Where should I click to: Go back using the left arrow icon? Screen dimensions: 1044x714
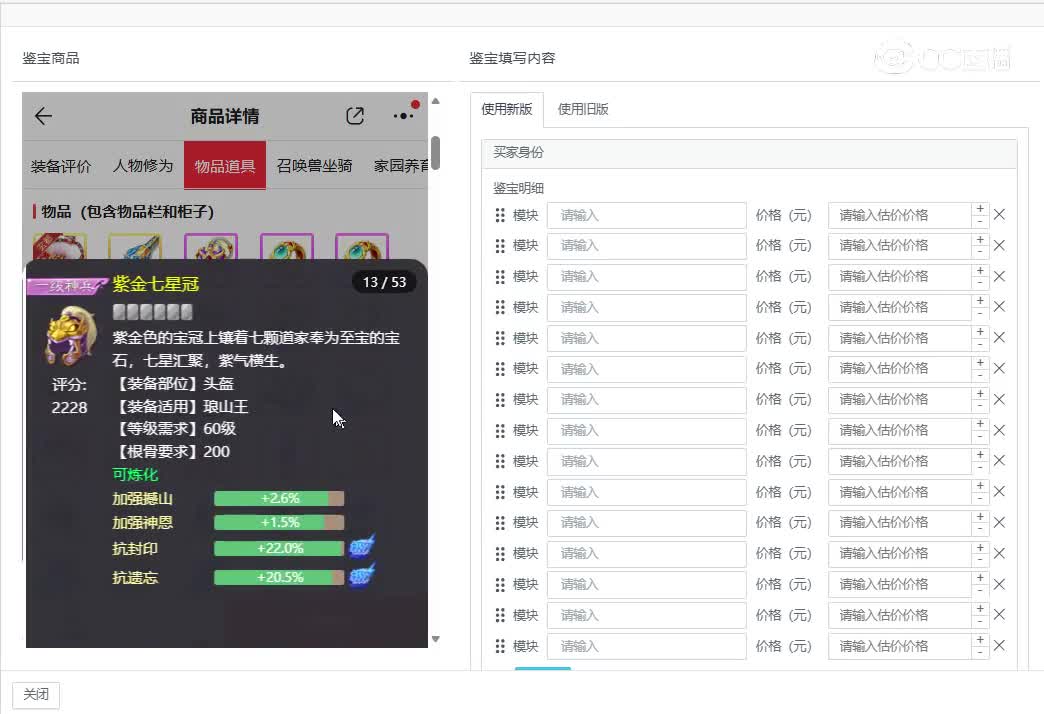(x=43, y=116)
